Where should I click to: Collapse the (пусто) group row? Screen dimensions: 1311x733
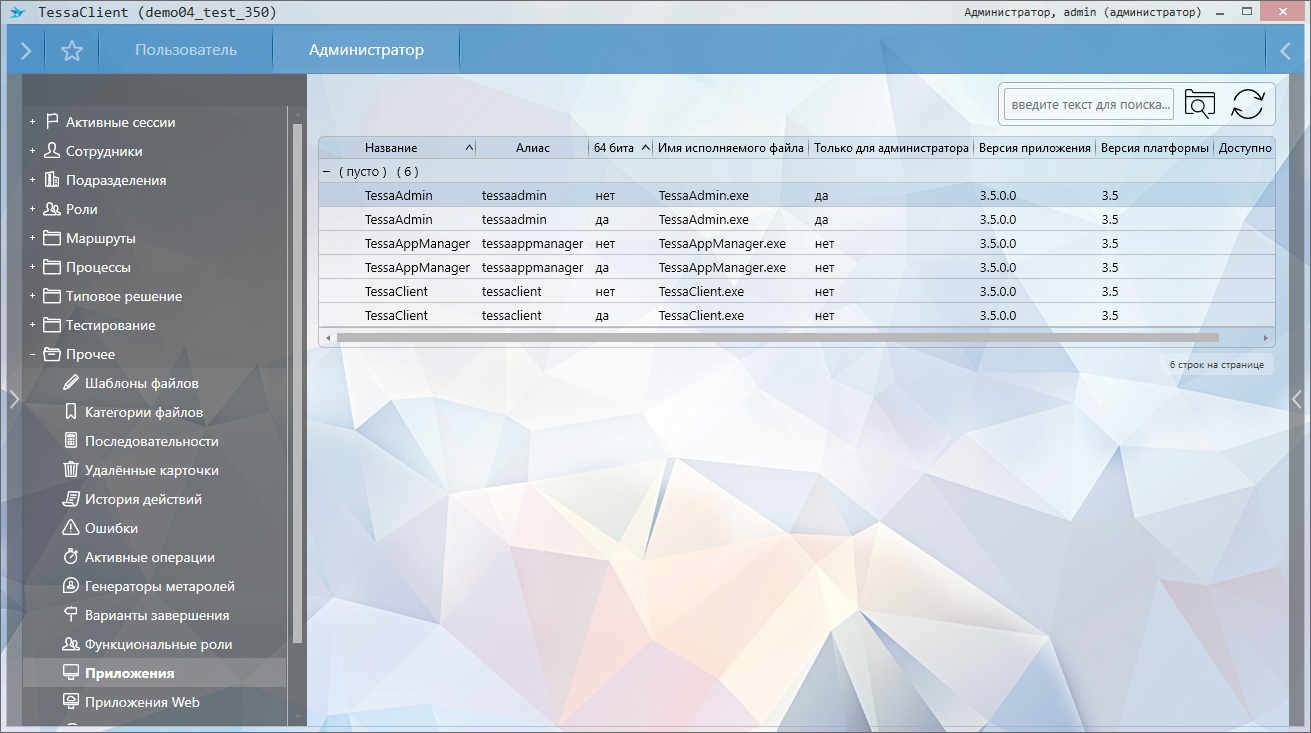[327, 171]
